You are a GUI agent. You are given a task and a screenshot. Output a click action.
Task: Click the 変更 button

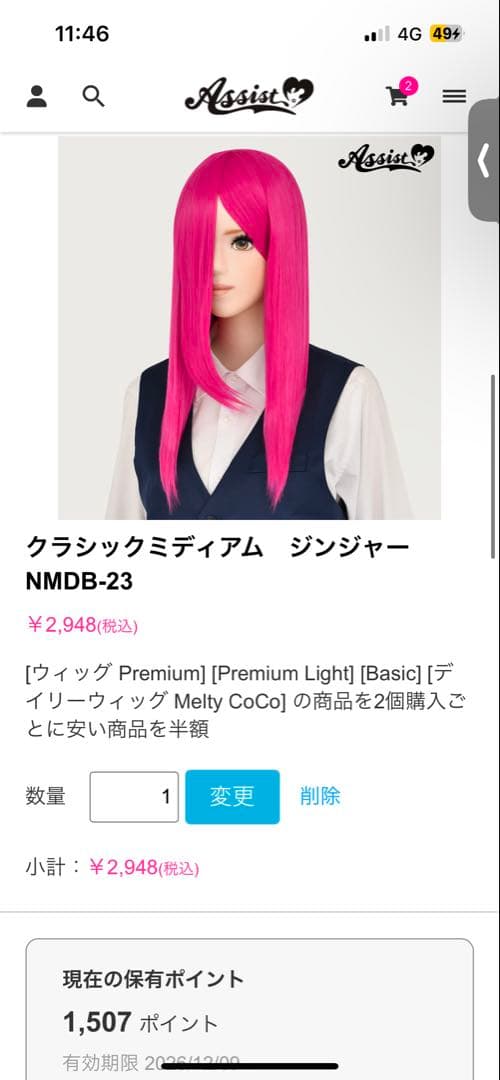[x=233, y=797]
